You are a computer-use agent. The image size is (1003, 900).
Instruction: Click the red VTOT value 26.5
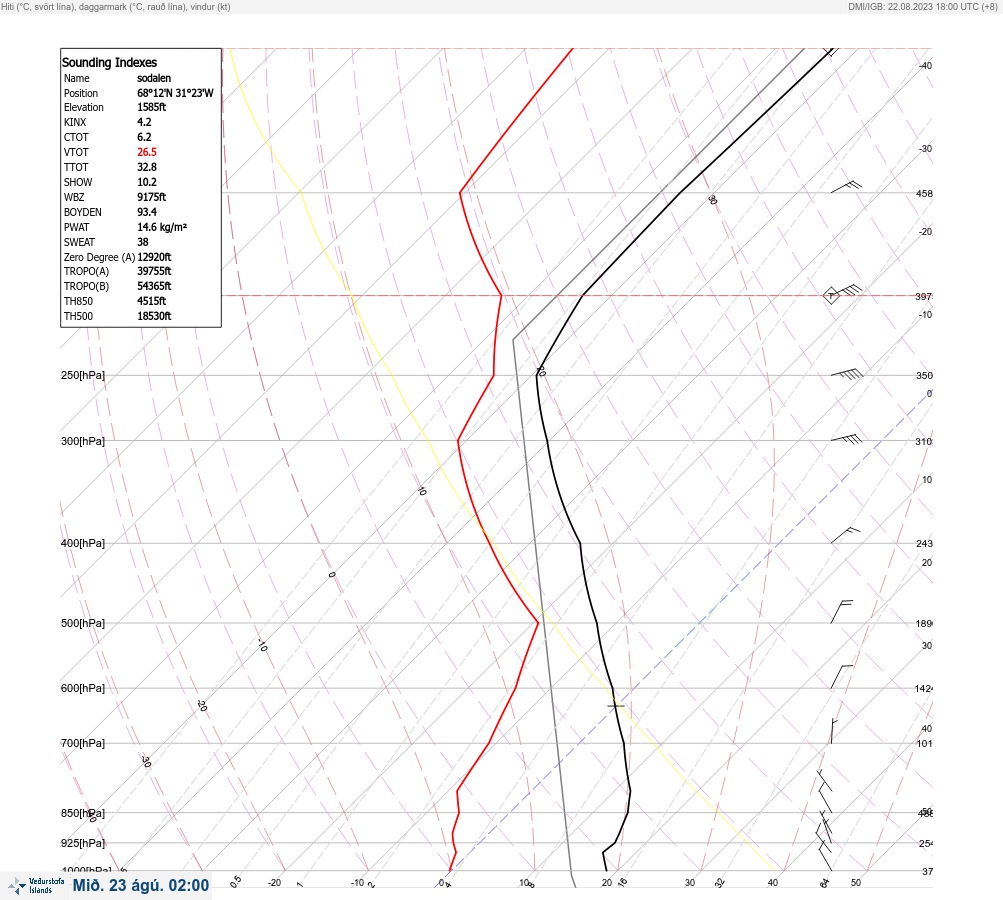[x=147, y=152]
